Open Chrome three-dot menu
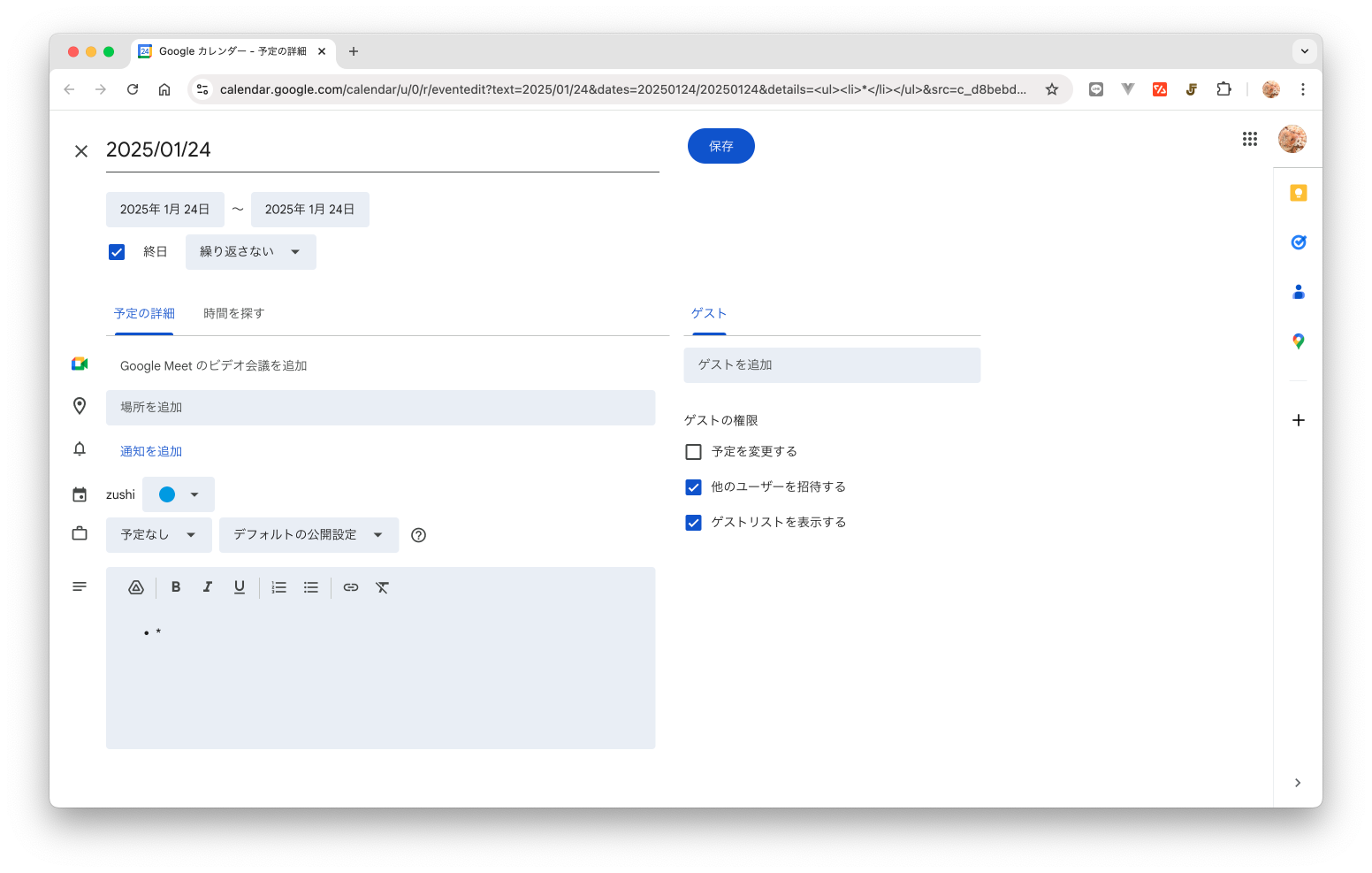 tap(1303, 89)
